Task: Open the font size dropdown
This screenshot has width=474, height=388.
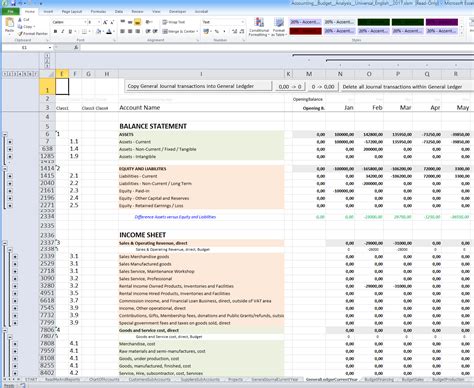Action: [99, 22]
